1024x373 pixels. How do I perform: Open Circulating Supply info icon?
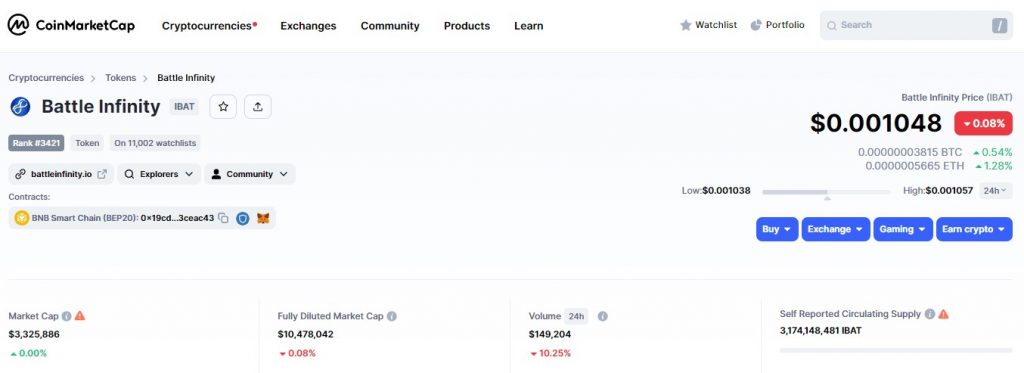[x=930, y=314]
